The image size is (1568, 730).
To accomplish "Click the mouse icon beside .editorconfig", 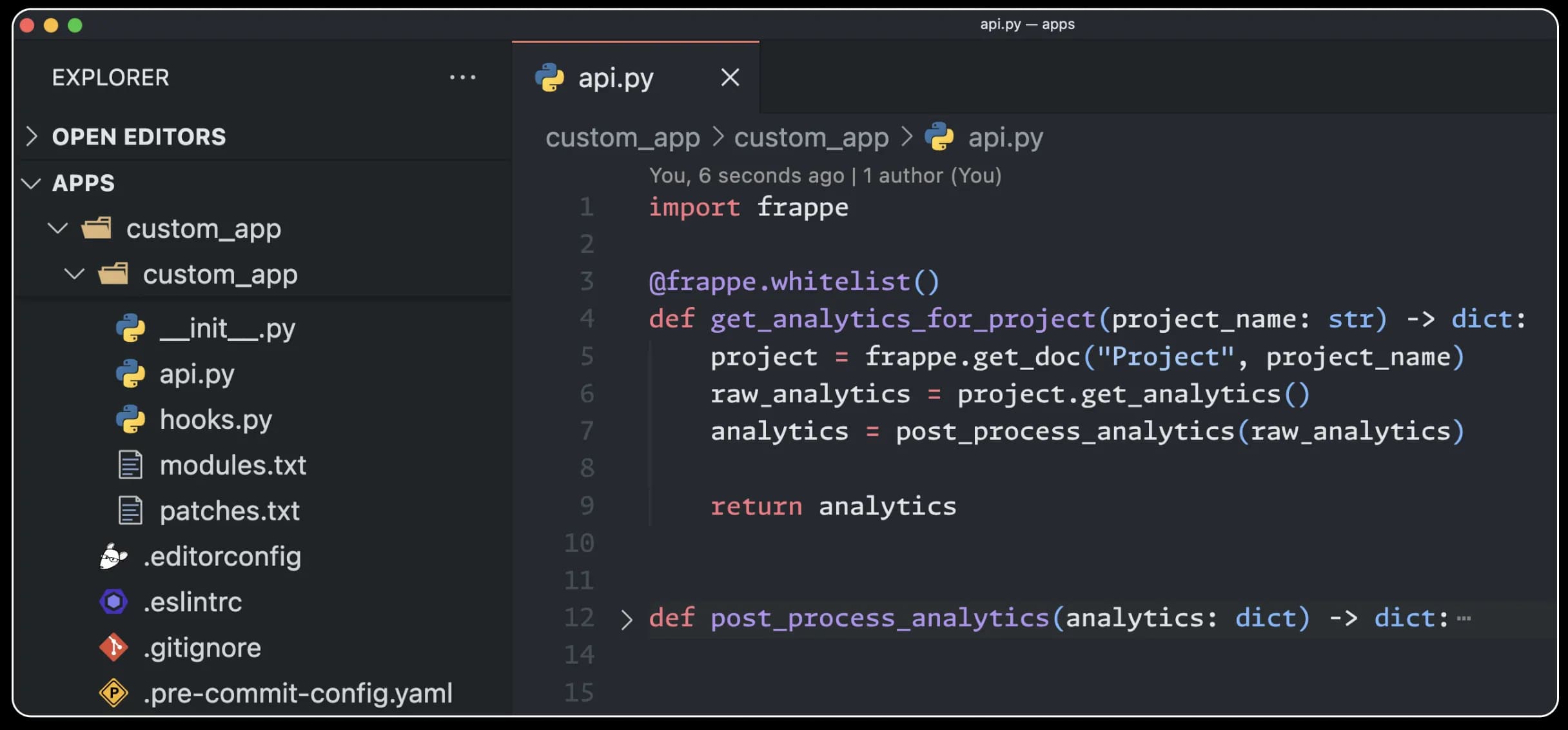I will (x=113, y=556).
